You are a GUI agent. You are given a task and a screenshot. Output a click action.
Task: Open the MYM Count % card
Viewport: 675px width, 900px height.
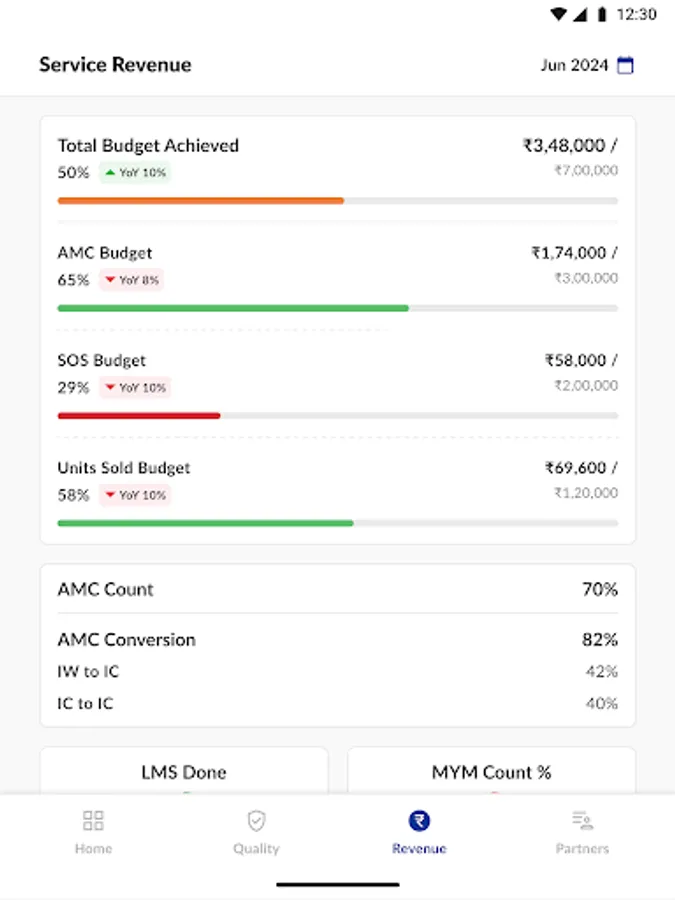pyautogui.click(x=491, y=772)
